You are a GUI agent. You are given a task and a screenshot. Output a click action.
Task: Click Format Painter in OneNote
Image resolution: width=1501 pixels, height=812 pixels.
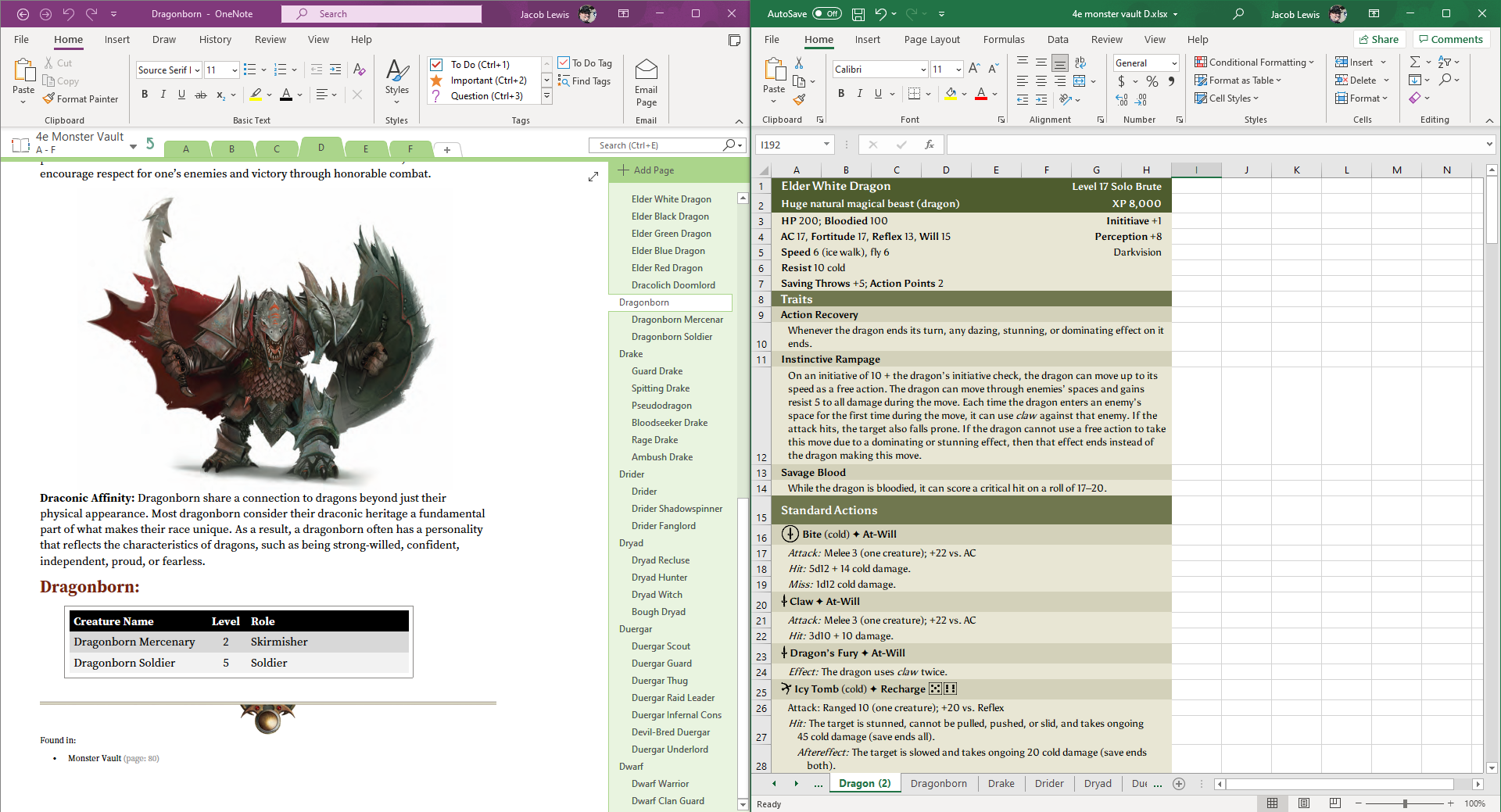pyautogui.click(x=81, y=99)
